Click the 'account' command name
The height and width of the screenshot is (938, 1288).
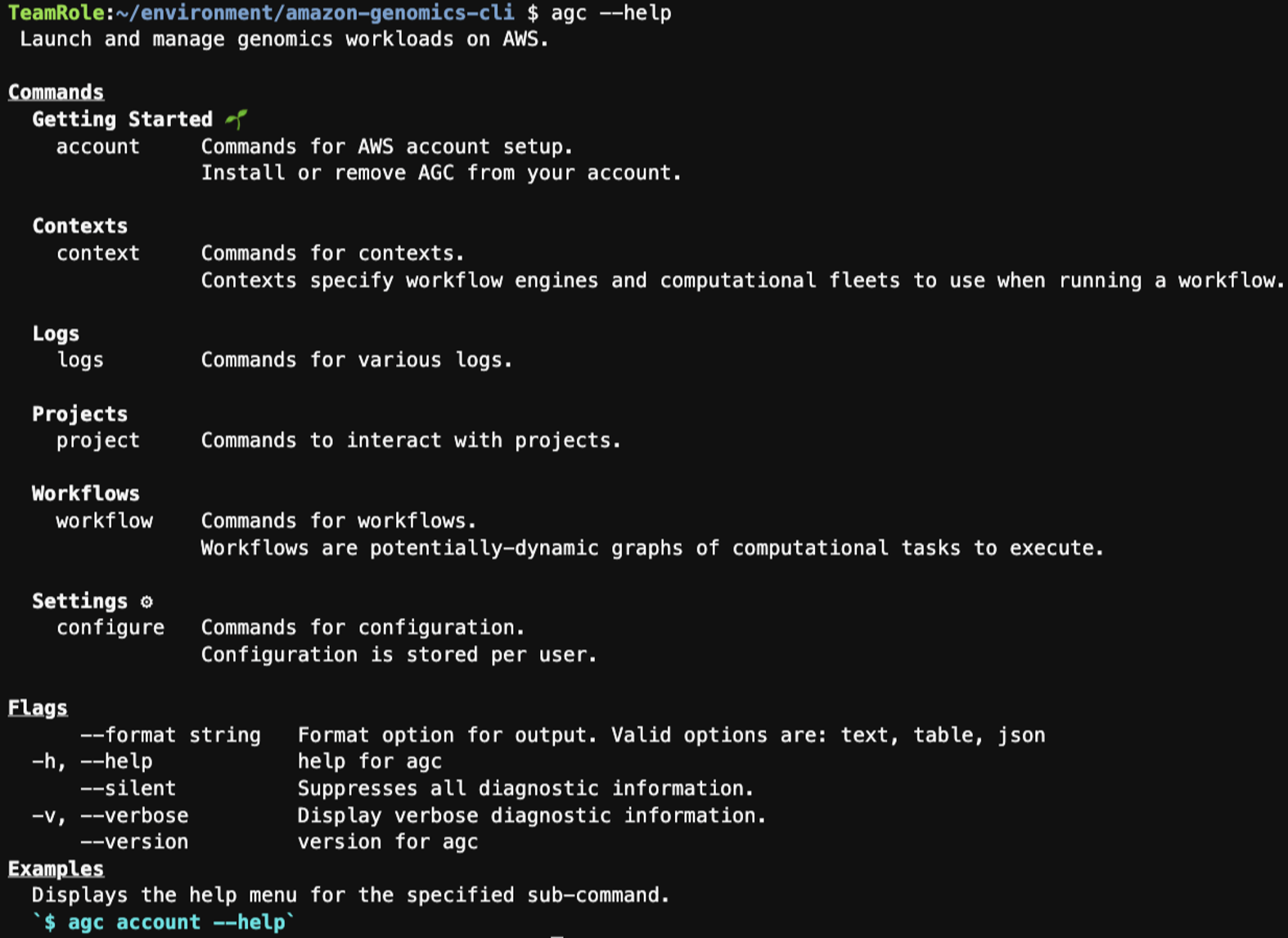coord(98,147)
